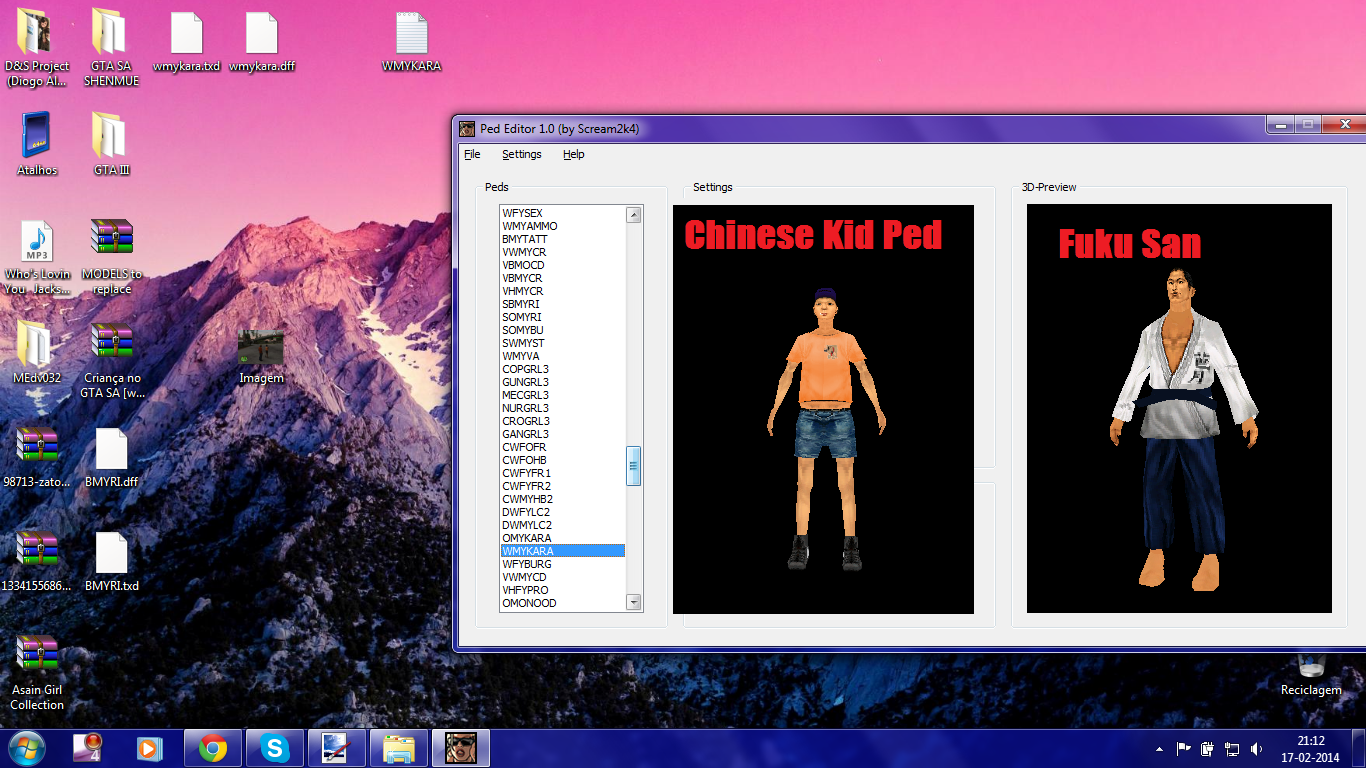1366x768 pixels.
Task: Click the Peds list scroll-up arrow
Action: tap(633, 214)
